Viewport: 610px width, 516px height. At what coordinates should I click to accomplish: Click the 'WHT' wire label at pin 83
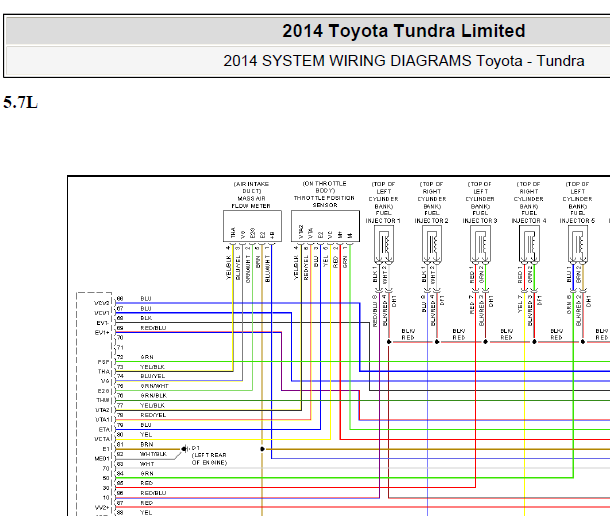click(x=147, y=464)
